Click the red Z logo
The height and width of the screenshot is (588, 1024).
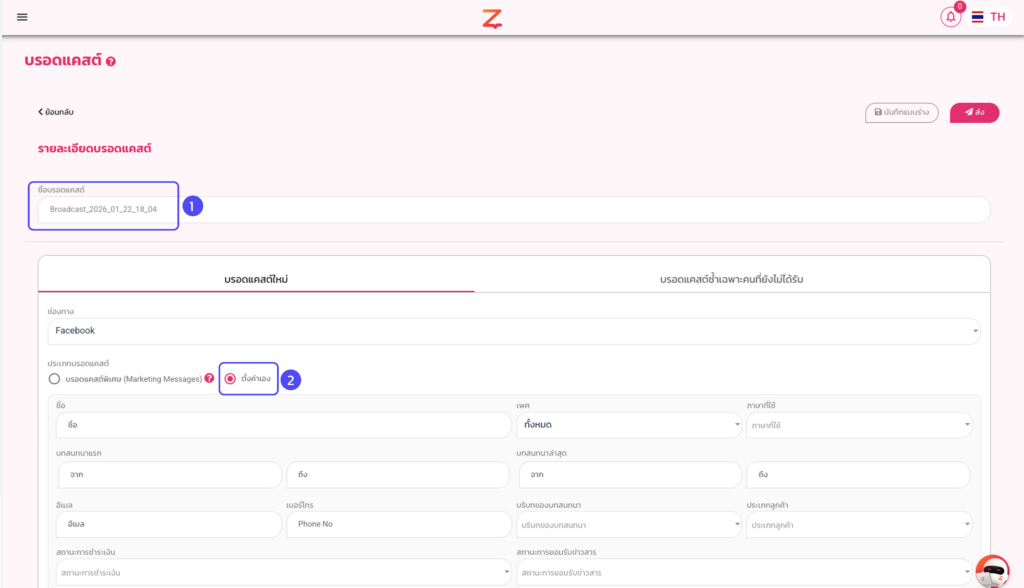click(491, 18)
